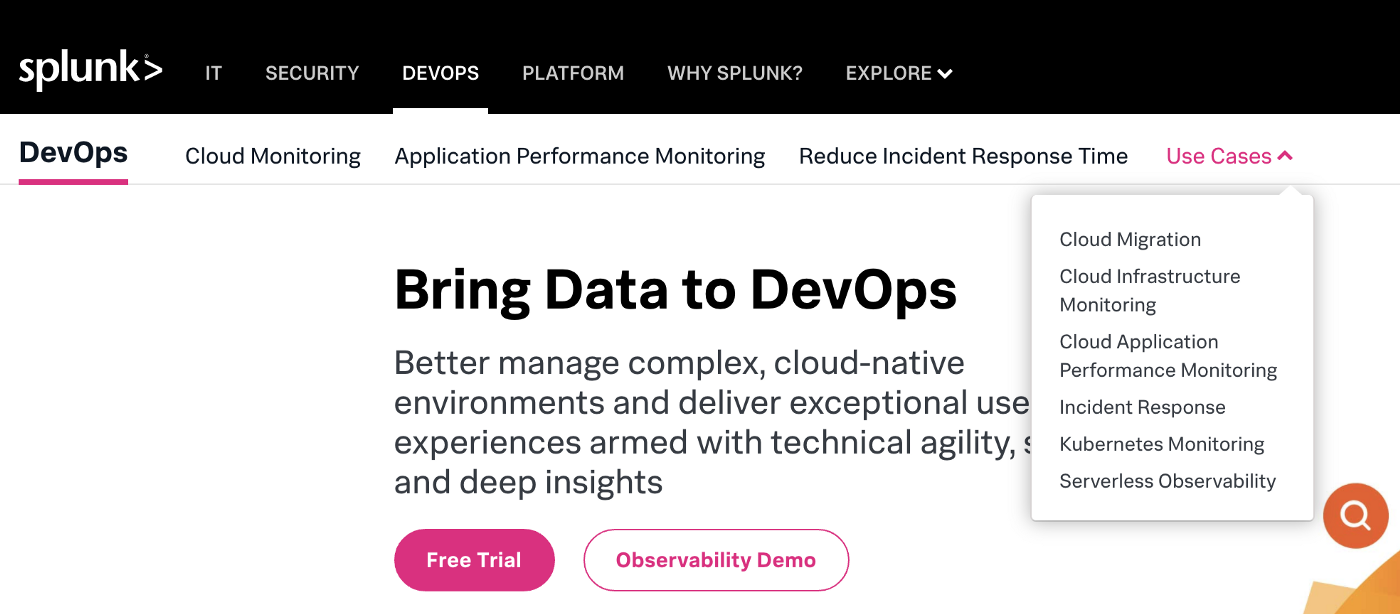The width and height of the screenshot is (1400, 614).
Task: Choose Cloud Migration from Use Cases
Action: point(1130,239)
